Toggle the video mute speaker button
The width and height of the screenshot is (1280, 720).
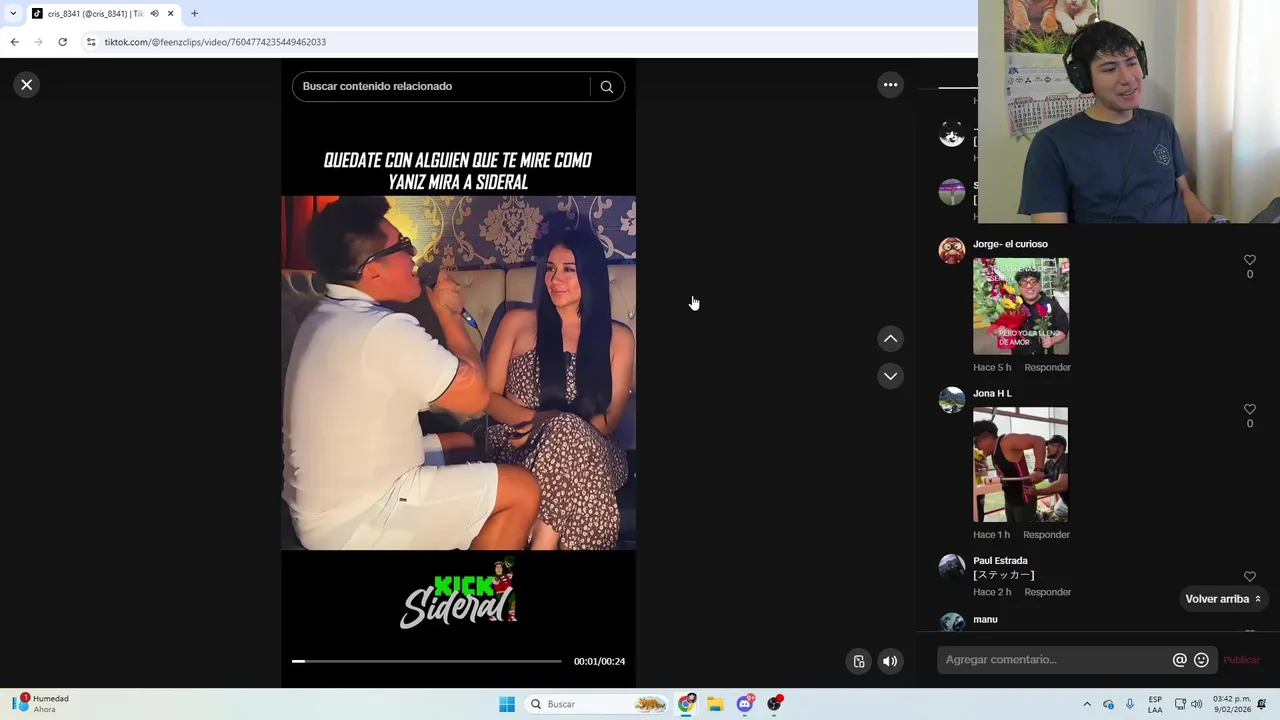click(x=890, y=661)
